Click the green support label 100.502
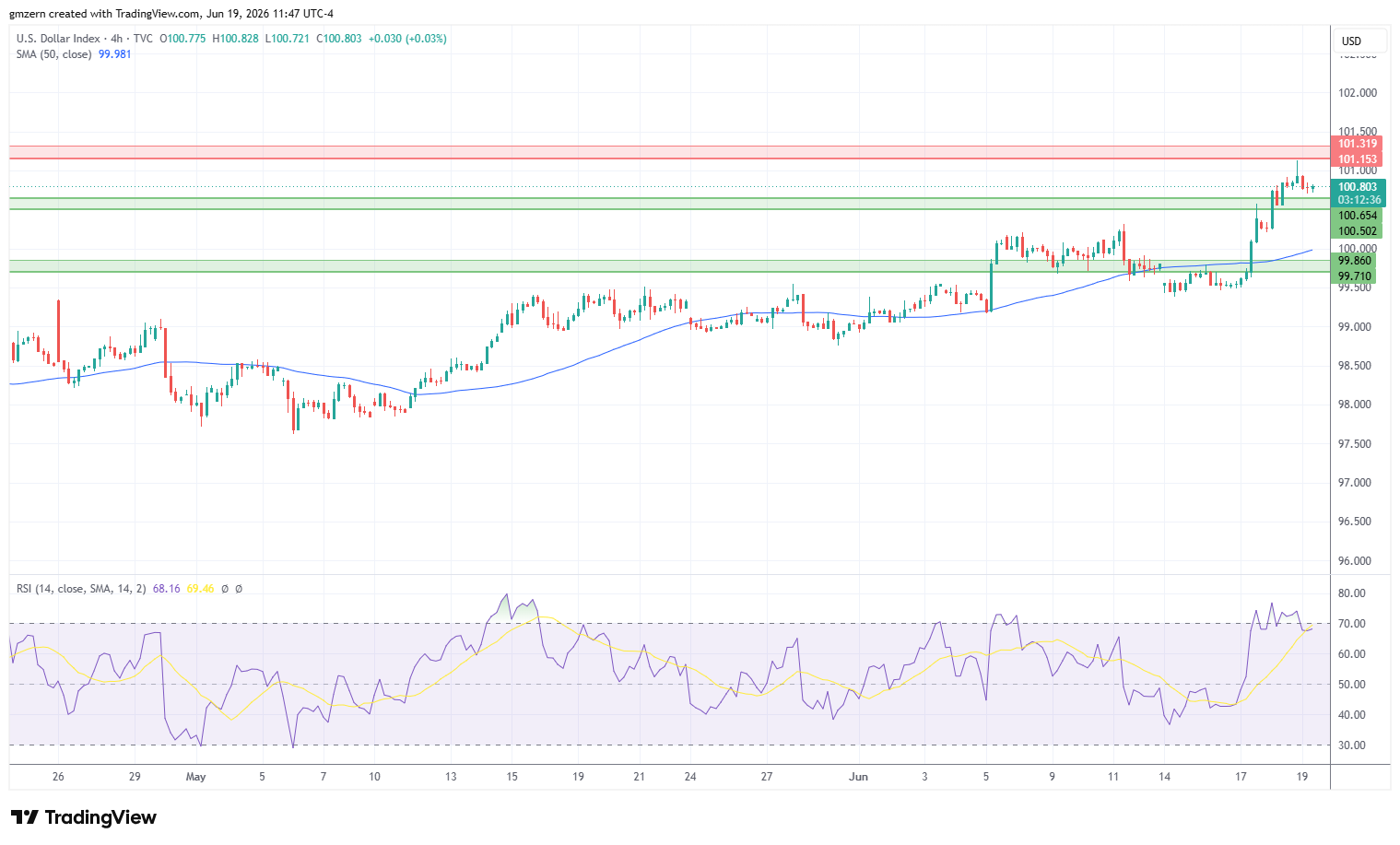The image size is (1400, 845). click(x=1358, y=231)
